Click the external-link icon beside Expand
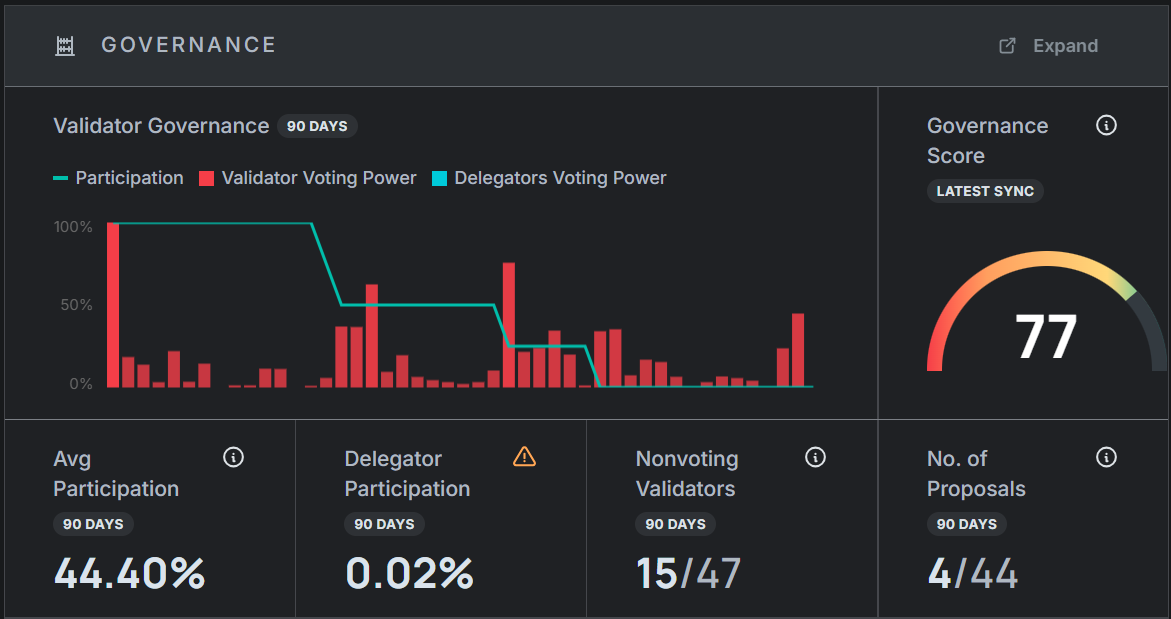Image resolution: width=1171 pixels, height=619 pixels. point(1008,46)
